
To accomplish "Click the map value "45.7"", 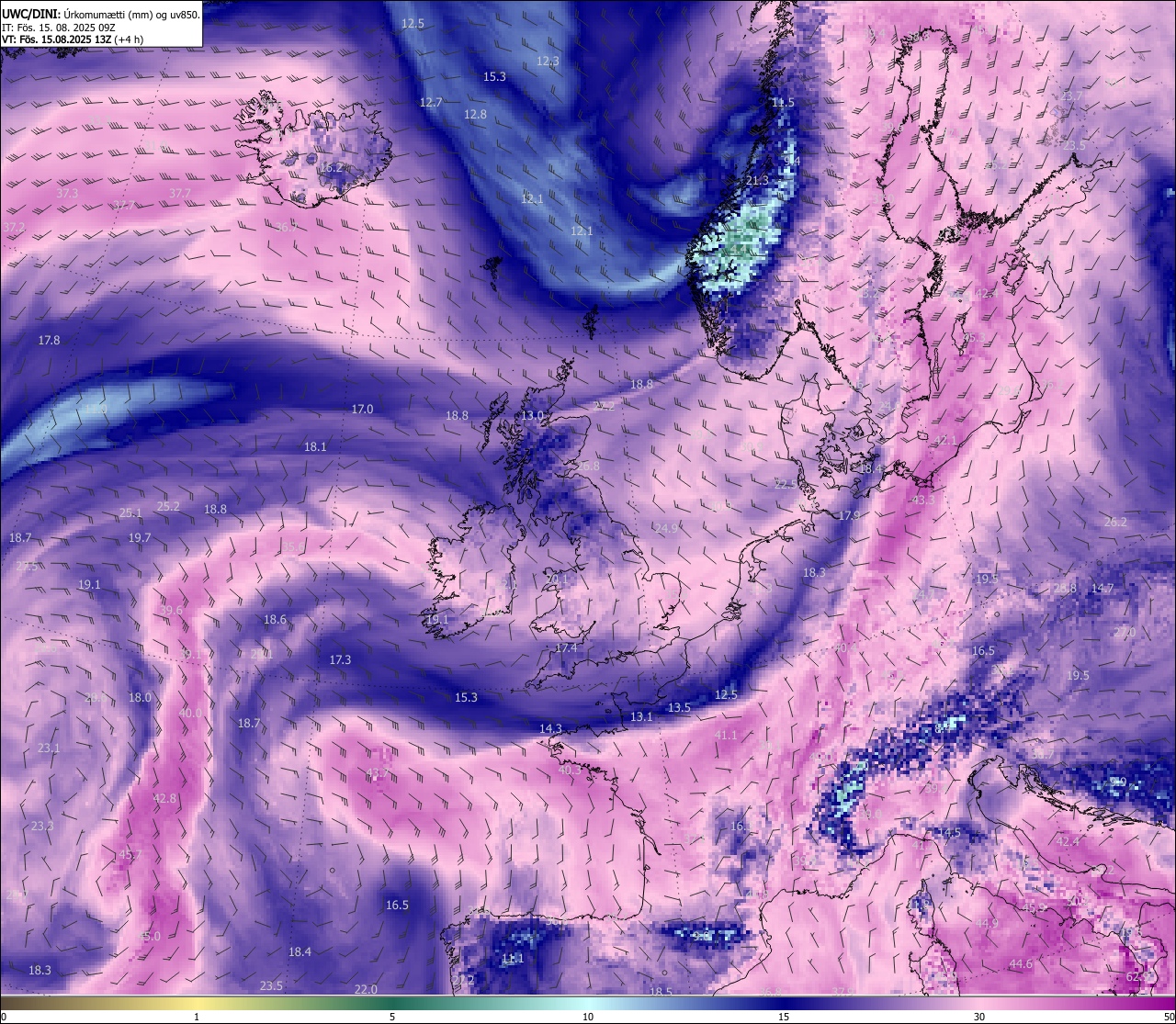I will [130, 855].
